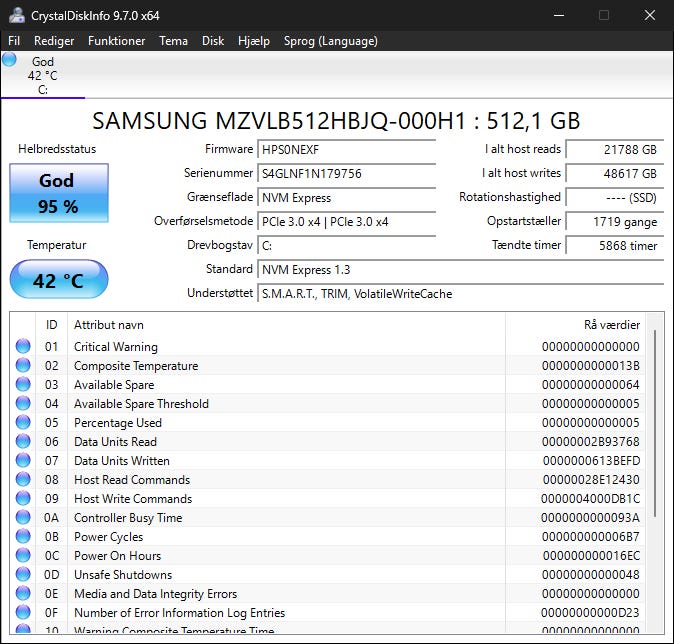Image resolution: width=674 pixels, height=644 pixels.
Task: Open the Fil menu
Action: tap(14, 41)
